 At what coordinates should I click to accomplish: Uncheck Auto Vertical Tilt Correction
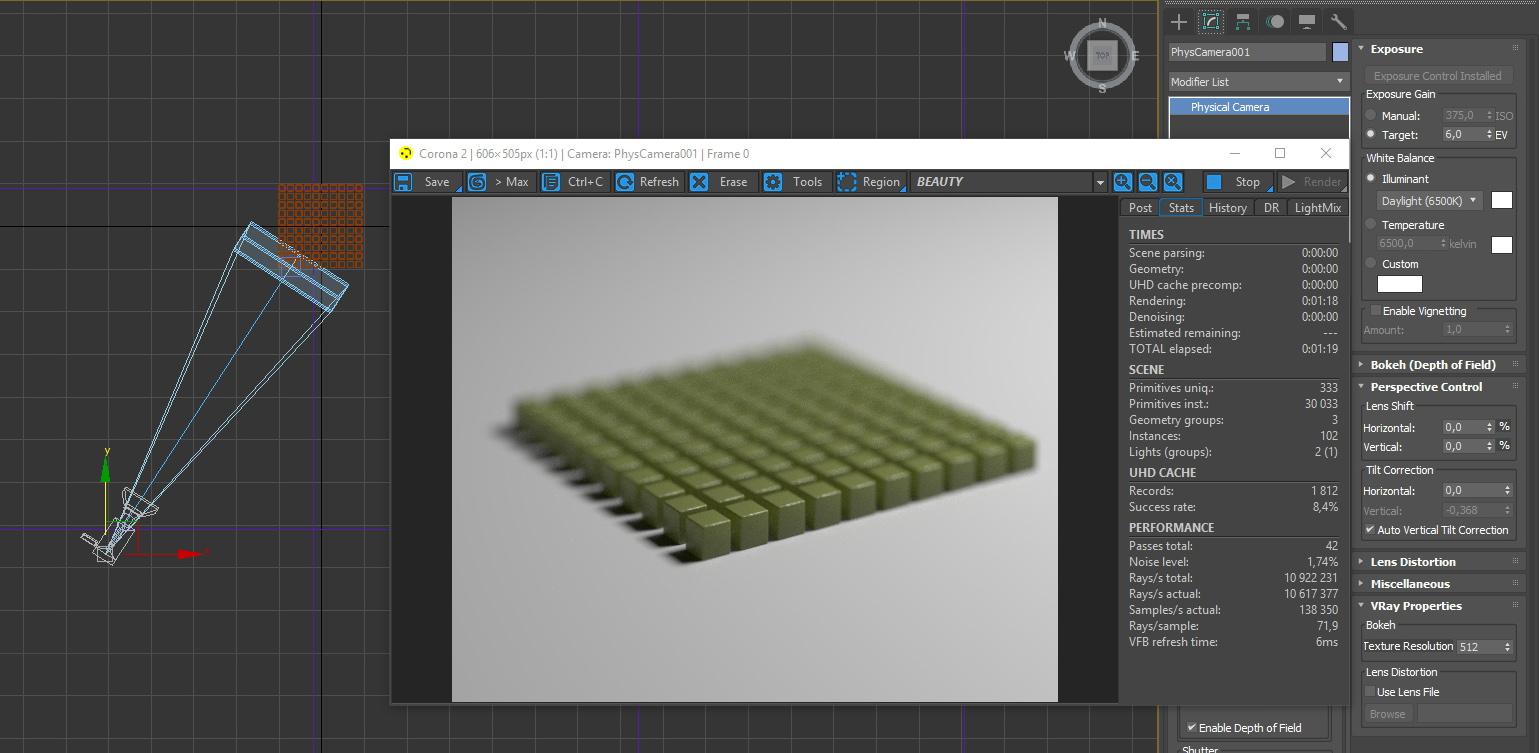point(1370,530)
